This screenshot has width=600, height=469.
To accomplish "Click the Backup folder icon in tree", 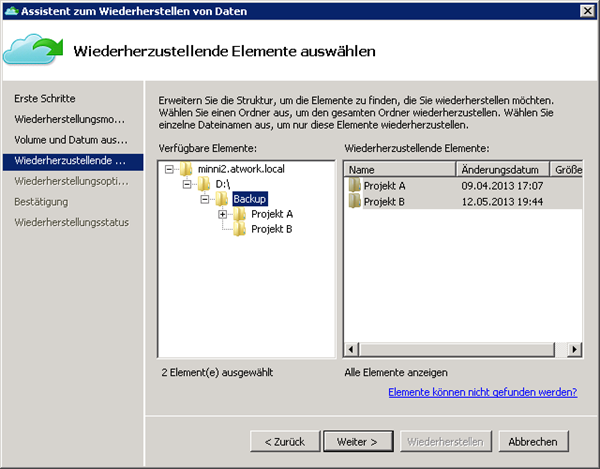I will coord(222,199).
